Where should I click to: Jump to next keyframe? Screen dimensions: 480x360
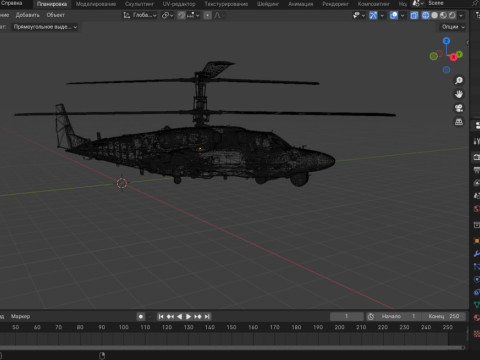coord(198,316)
